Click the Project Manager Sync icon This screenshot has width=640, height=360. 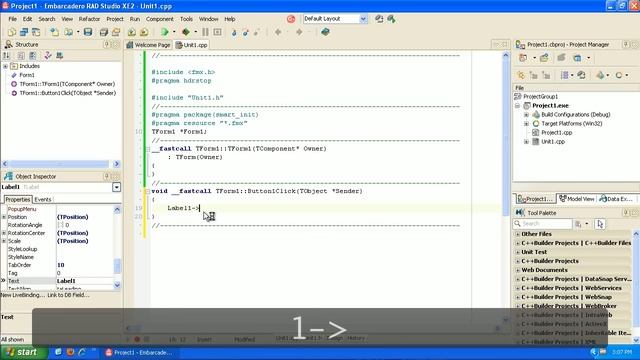point(582,75)
